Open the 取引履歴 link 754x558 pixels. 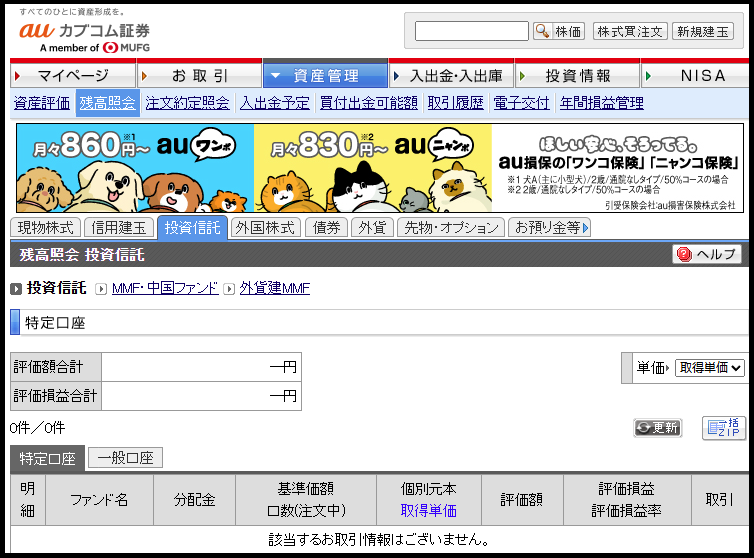[x=455, y=102]
